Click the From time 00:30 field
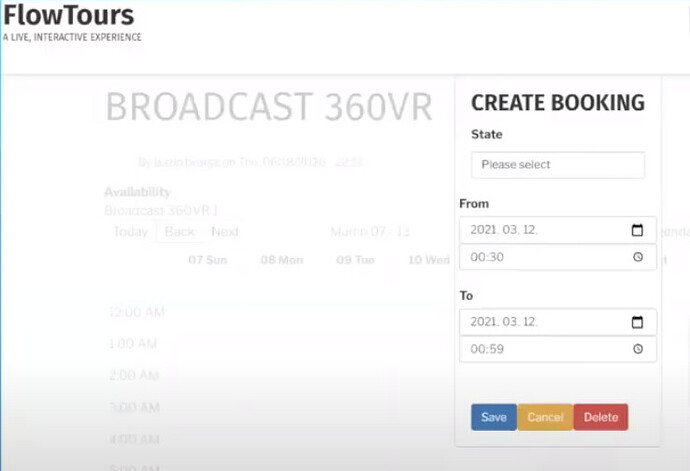Image resolution: width=690 pixels, height=471 pixels. click(x=558, y=257)
